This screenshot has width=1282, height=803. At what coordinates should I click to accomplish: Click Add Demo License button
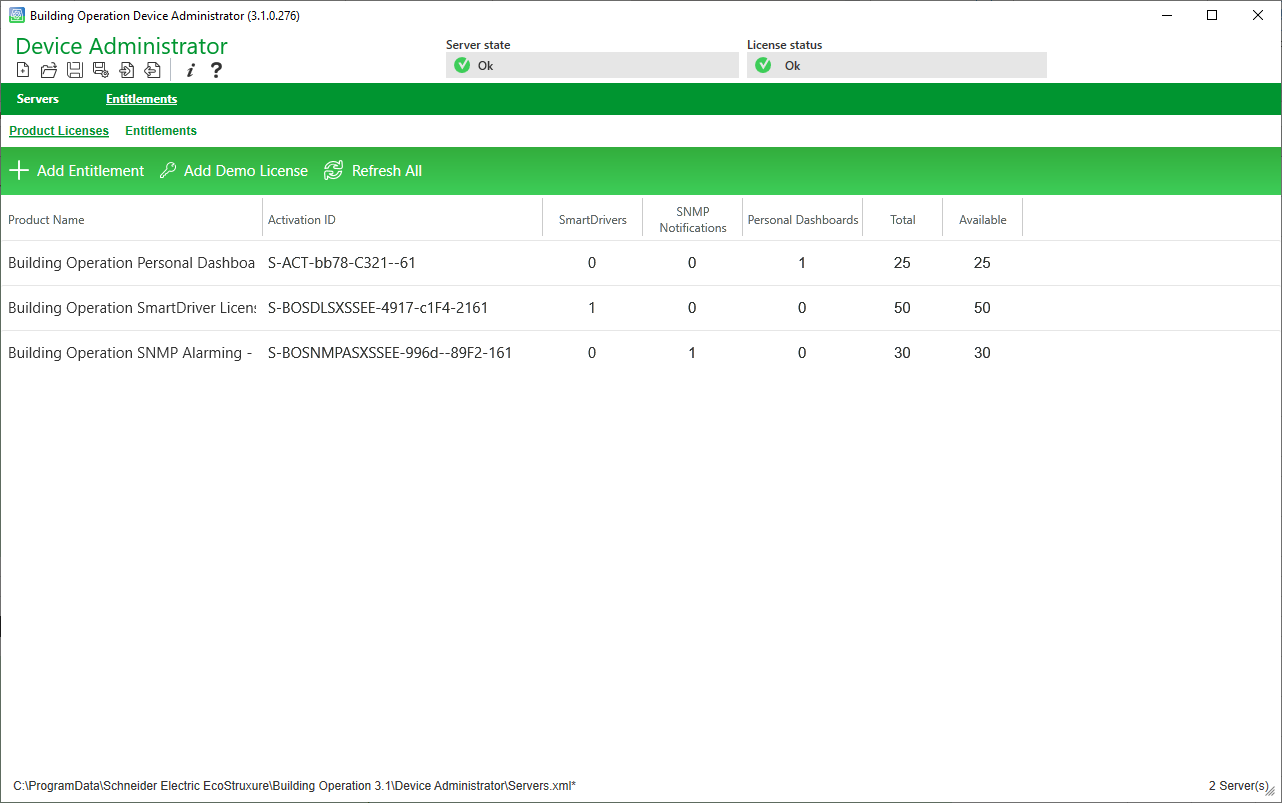click(x=234, y=171)
